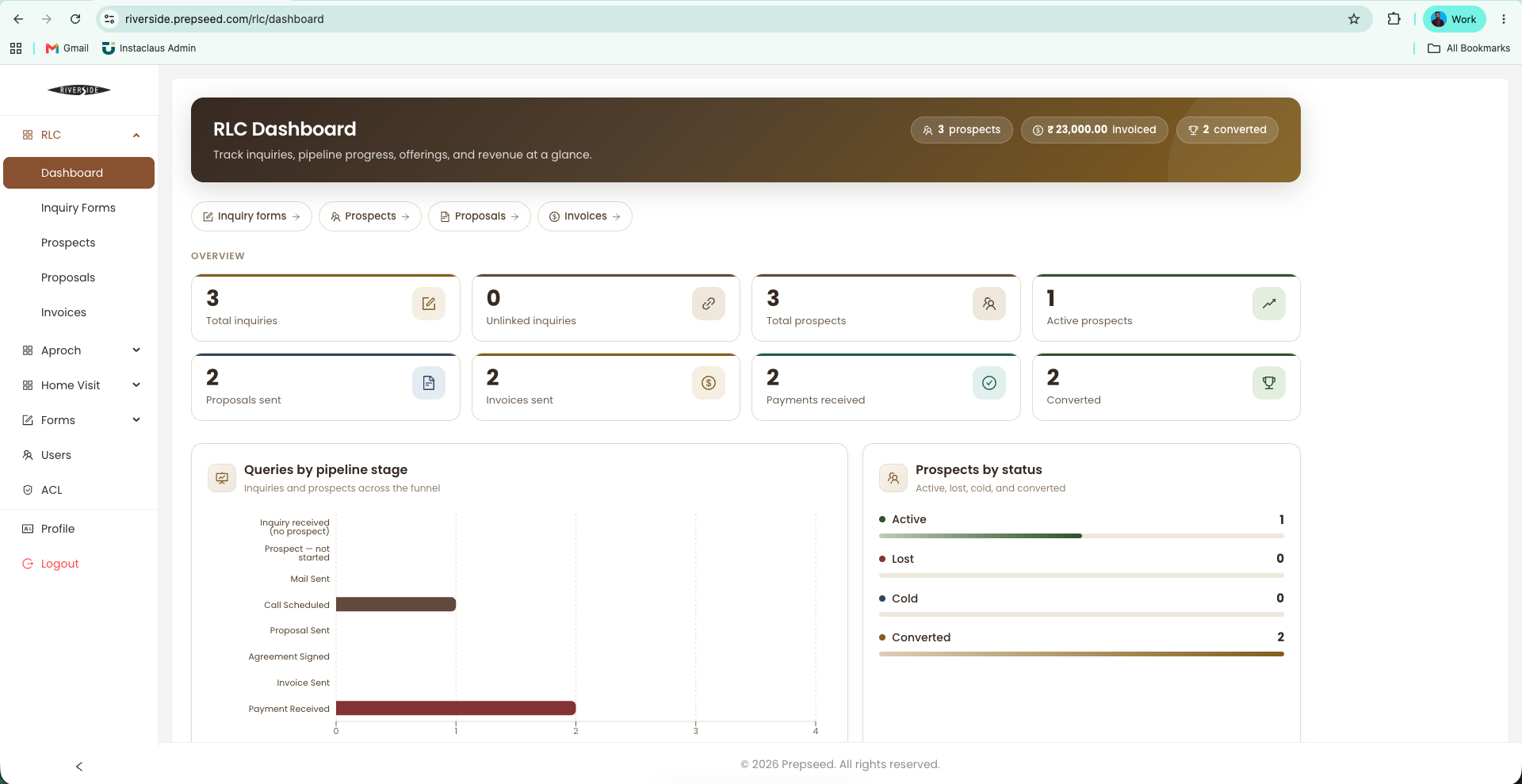Click the "Invoice Sent" chart label
This screenshot has height=784, width=1522.
pos(303,683)
